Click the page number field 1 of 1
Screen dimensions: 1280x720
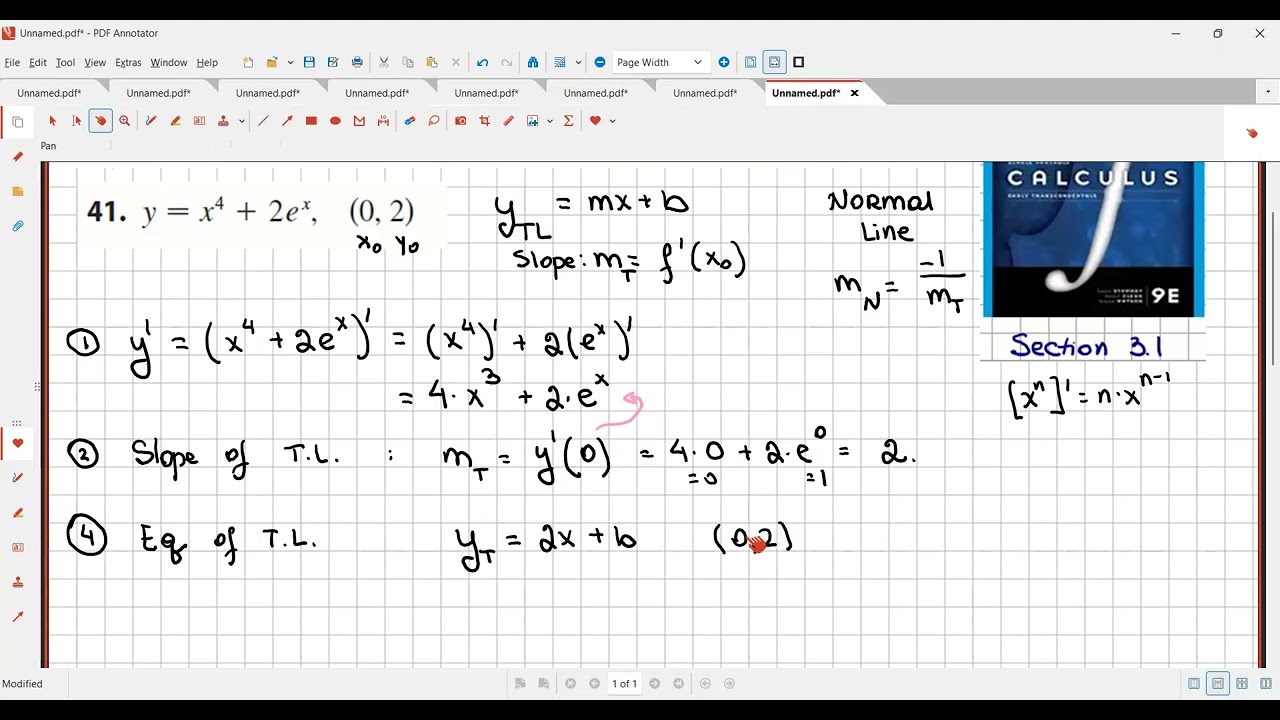point(624,684)
